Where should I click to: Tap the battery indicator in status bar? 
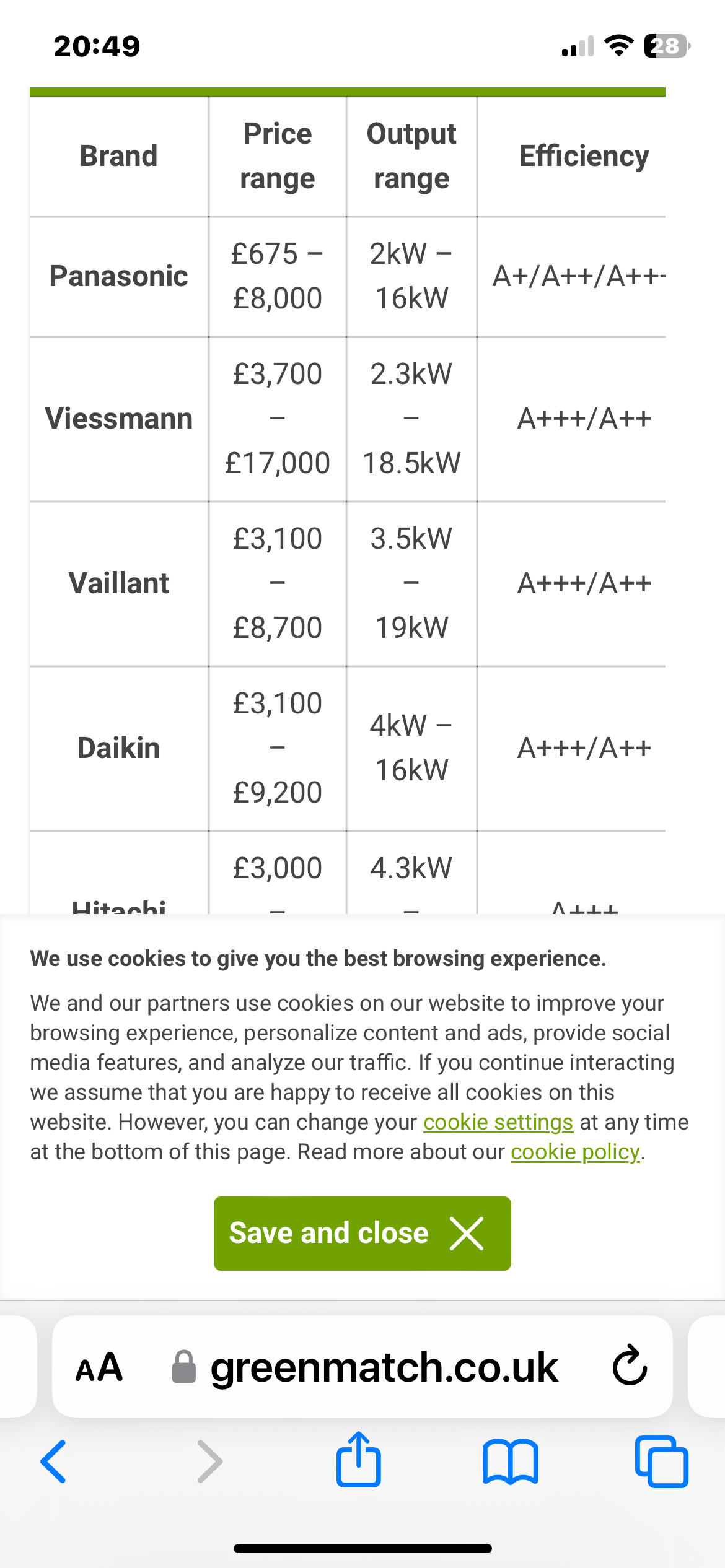(667, 46)
